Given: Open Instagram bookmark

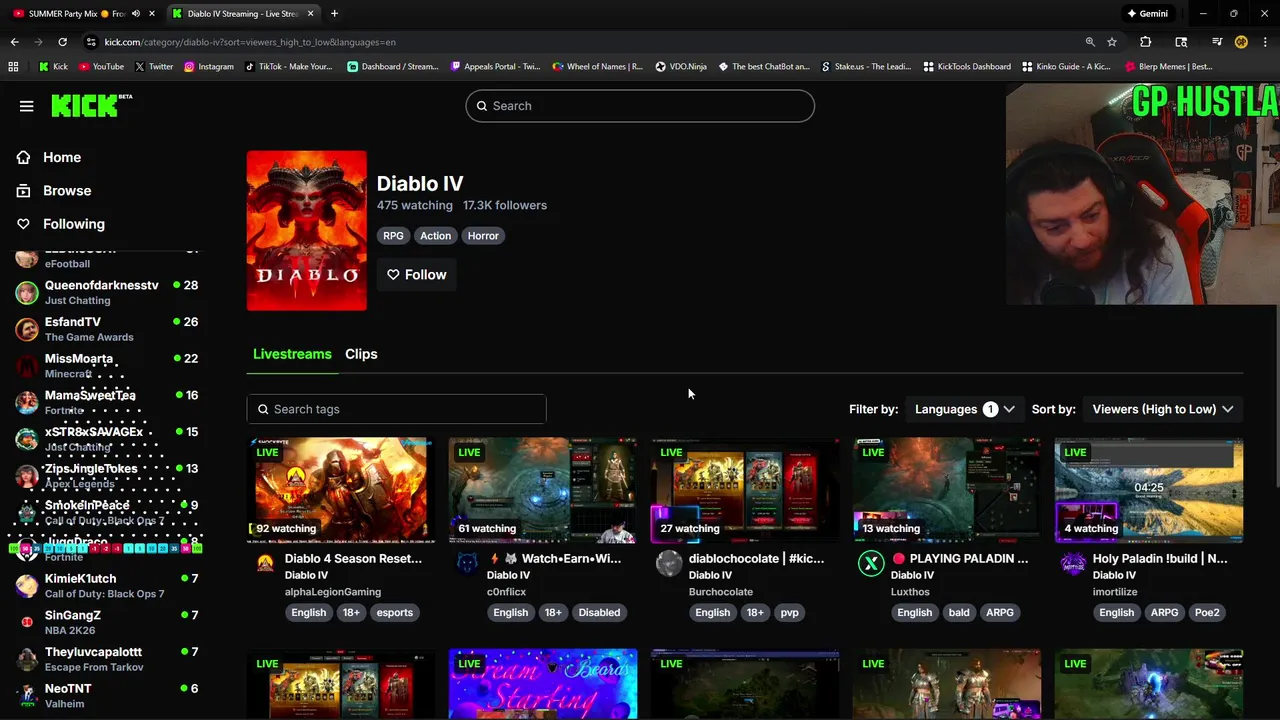Looking at the screenshot, I should click(209, 67).
